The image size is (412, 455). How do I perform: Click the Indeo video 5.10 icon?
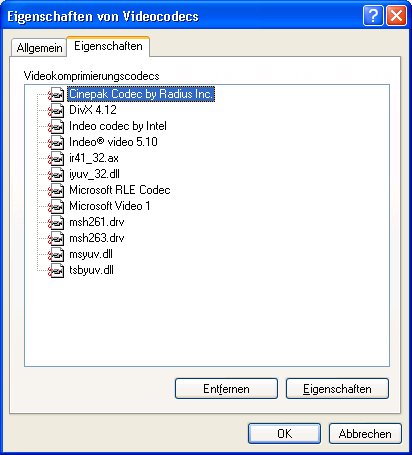click(x=56, y=143)
